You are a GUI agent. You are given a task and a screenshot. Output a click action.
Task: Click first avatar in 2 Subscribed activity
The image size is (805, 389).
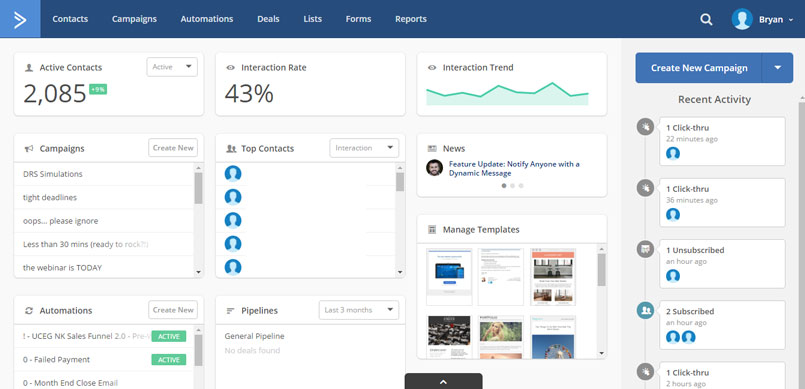click(x=673, y=337)
